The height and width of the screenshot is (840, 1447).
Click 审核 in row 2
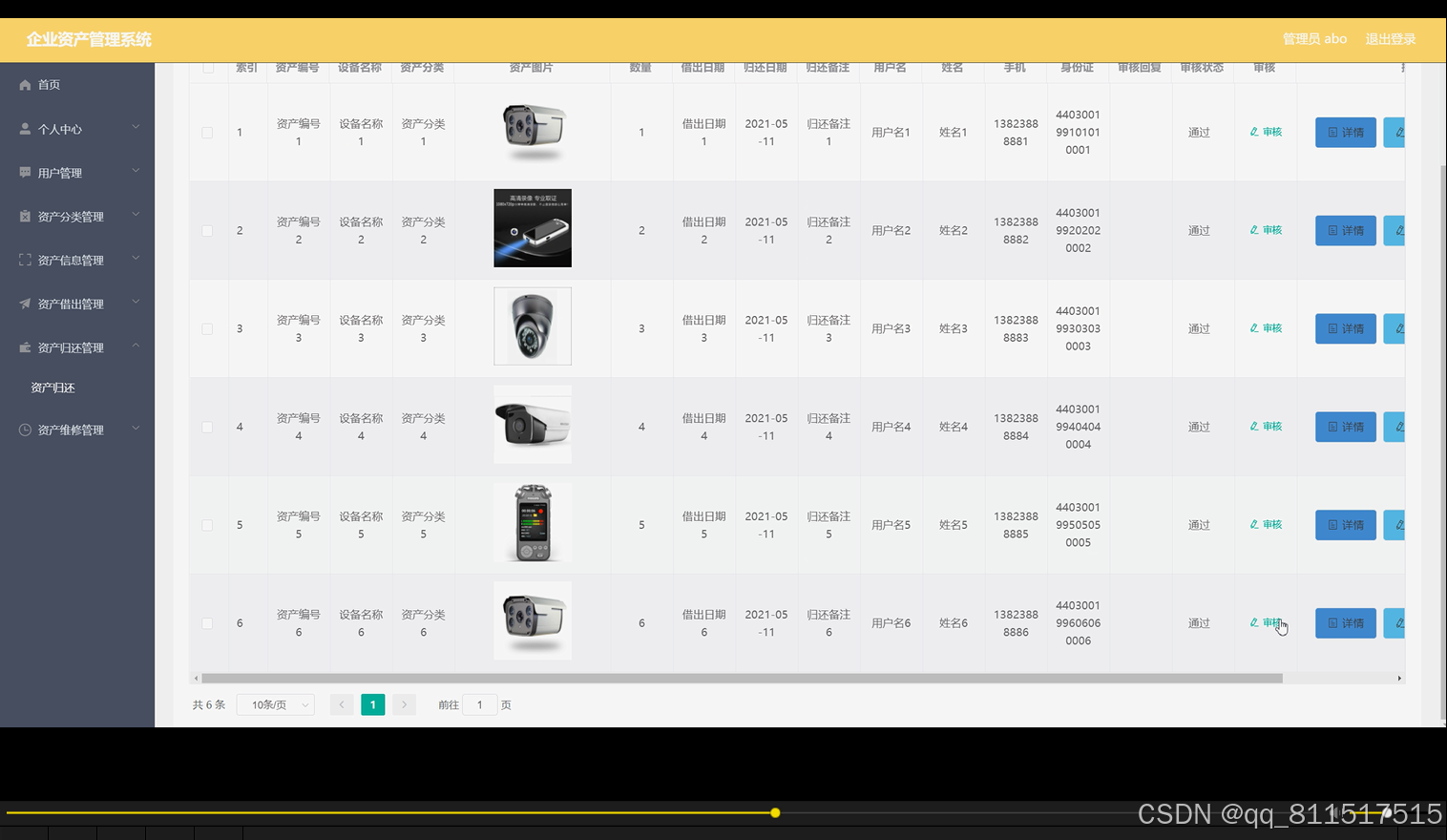pyautogui.click(x=1266, y=230)
